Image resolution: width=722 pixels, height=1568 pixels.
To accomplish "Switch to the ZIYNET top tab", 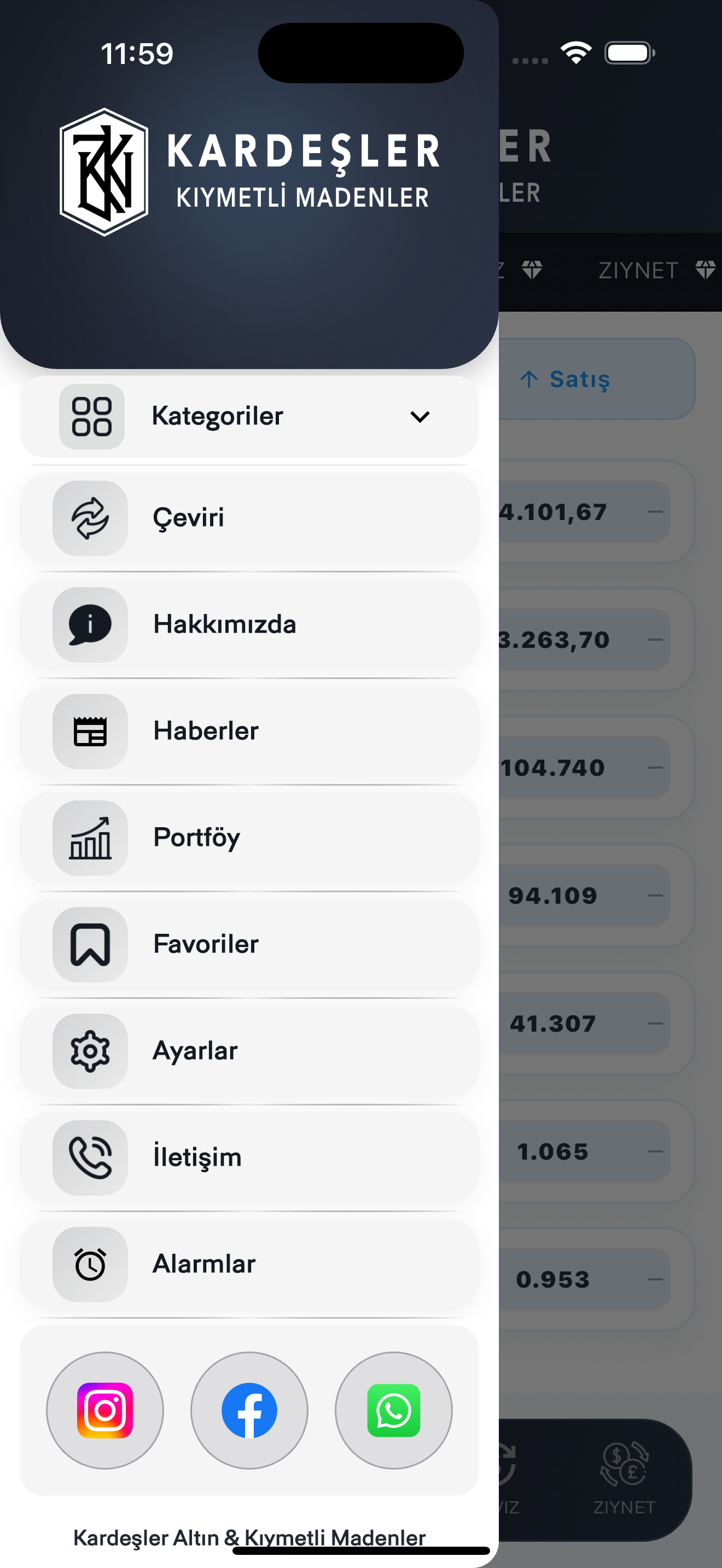I will pyautogui.click(x=656, y=270).
